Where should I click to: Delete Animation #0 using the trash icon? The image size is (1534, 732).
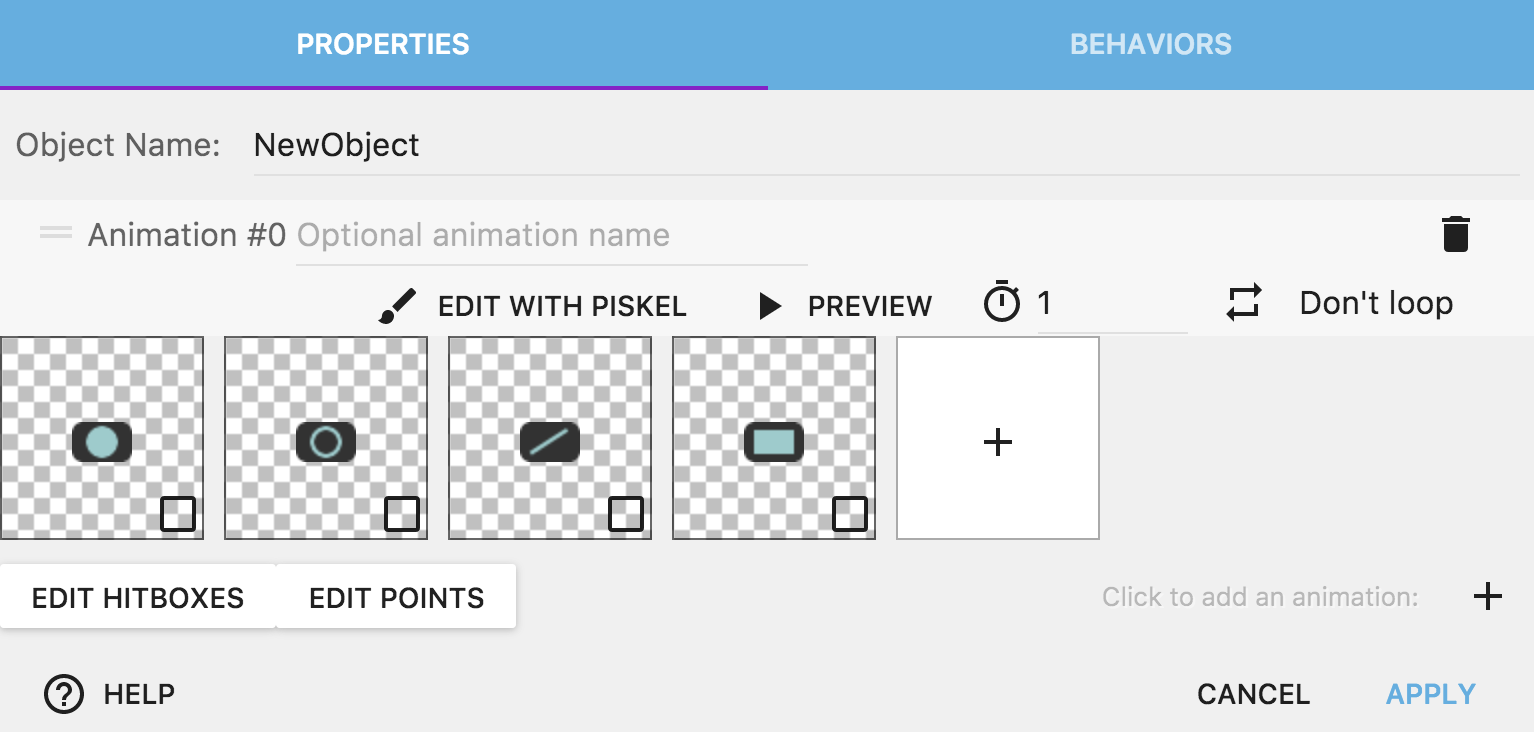pyautogui.click(x=1455, y=233)
